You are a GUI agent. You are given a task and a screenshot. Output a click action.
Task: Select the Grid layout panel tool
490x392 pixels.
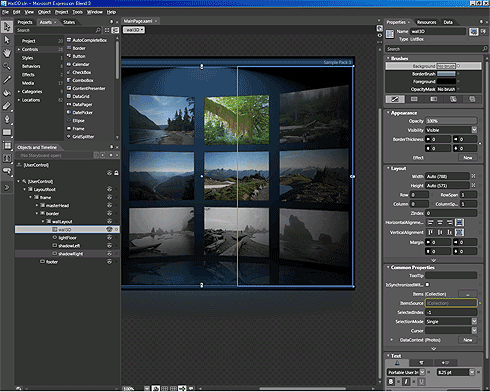click(7, 146)
